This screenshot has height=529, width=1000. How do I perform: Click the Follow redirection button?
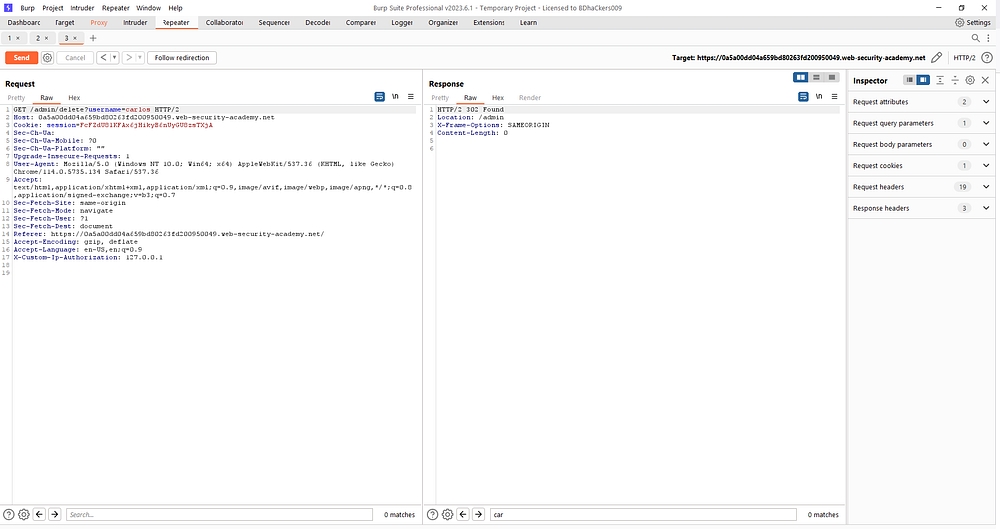(x=182, y=58)
